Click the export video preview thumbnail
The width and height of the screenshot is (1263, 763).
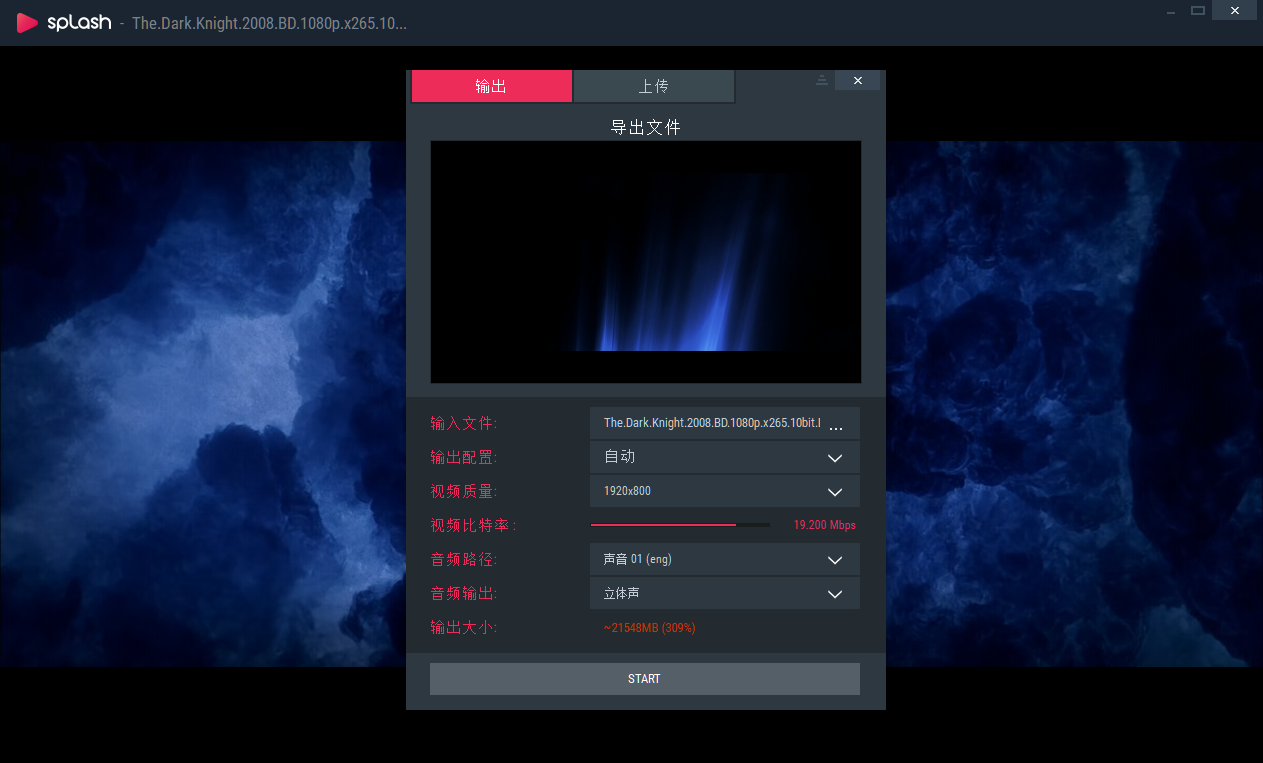tap(646, 262)
